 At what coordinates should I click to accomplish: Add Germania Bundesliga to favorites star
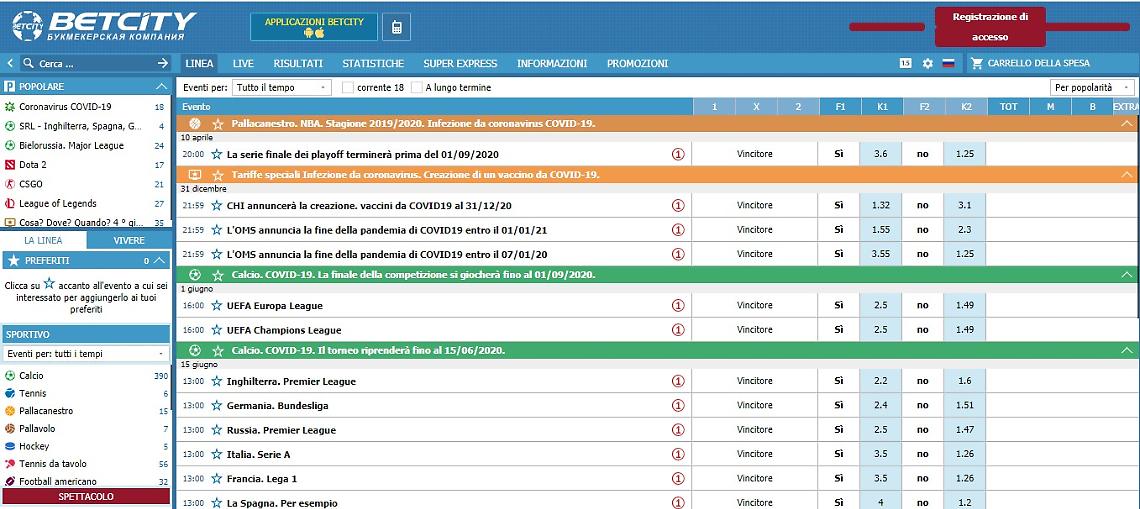pyautogui.click(x=216, y=406)
